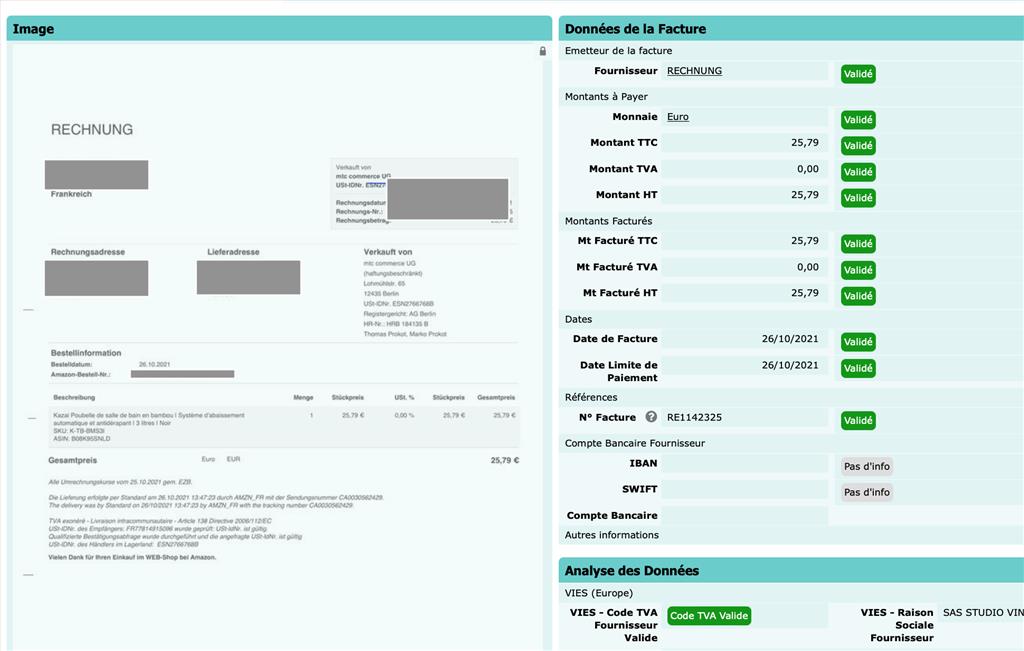
Task: Click Validé next to the invoice number
Action: [857, 420]
